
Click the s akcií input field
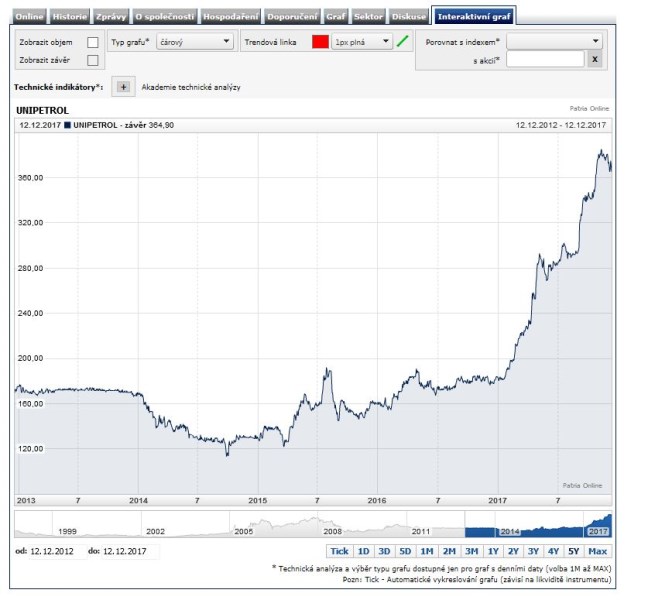click(545, 59)
